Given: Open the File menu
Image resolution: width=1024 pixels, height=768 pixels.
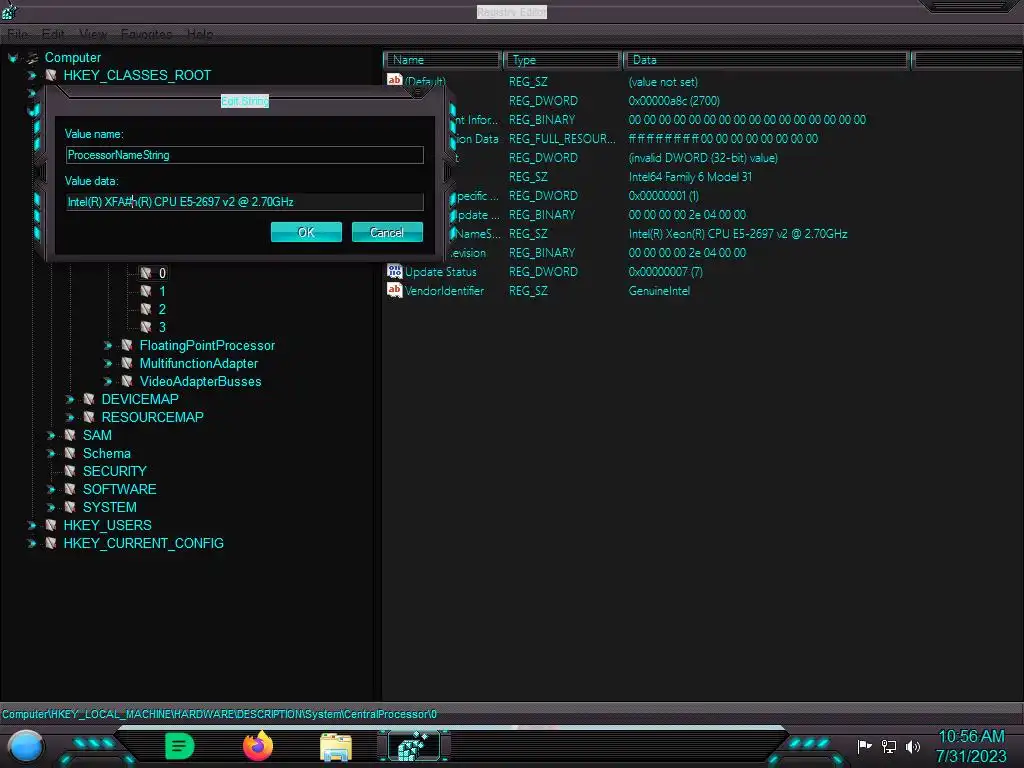Looking at the screenshot, I should pos(18,34).
